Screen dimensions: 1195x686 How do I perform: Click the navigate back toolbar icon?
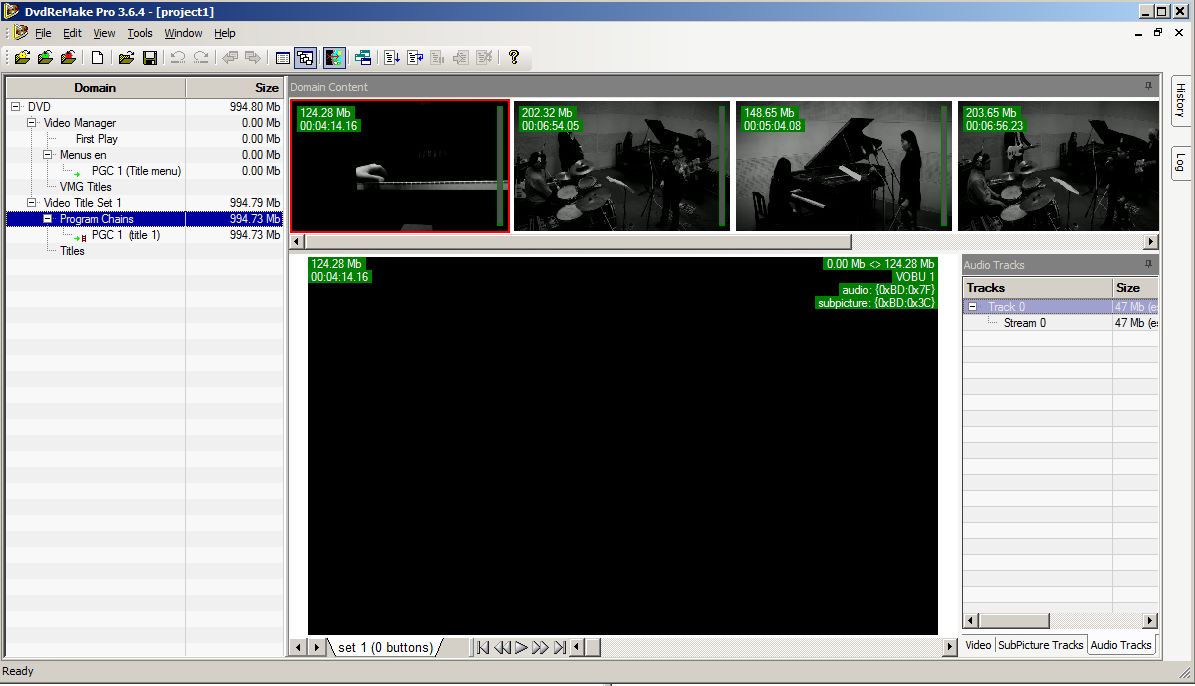229,57
